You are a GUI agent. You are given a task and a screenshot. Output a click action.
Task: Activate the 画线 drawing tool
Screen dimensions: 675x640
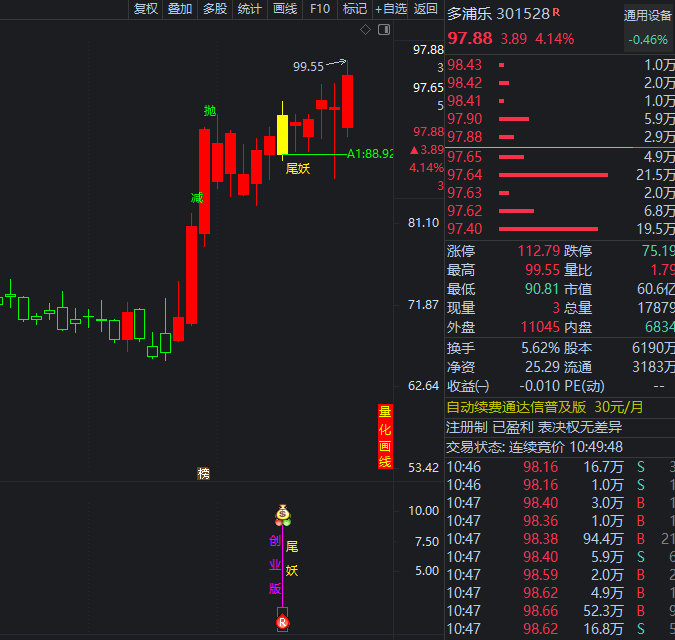pos(285,9)
